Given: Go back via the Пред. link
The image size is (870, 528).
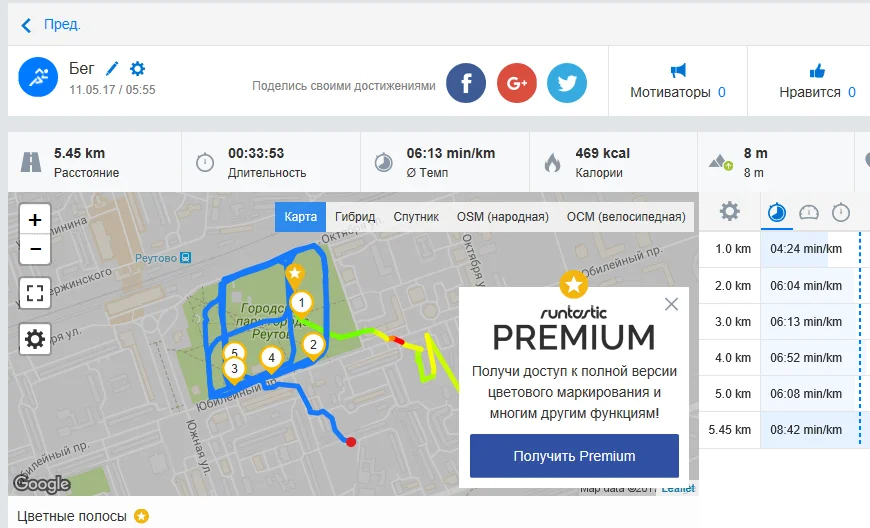Looking at the screenshot, I should pos(50,25).
